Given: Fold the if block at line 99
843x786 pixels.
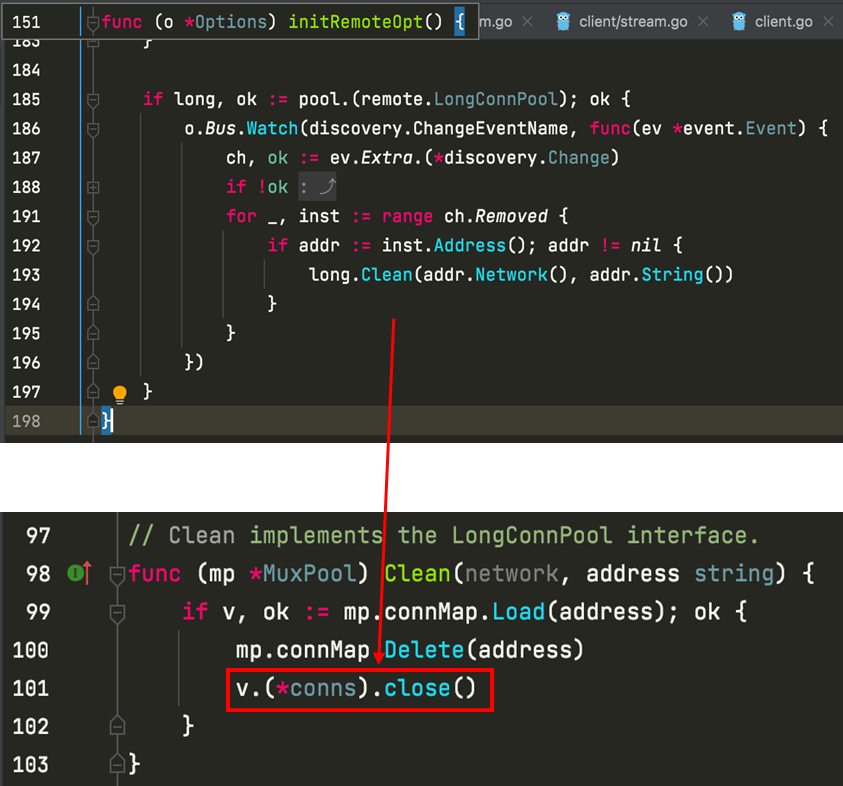Looking at the screenshot, I should (x=116, y=612).
